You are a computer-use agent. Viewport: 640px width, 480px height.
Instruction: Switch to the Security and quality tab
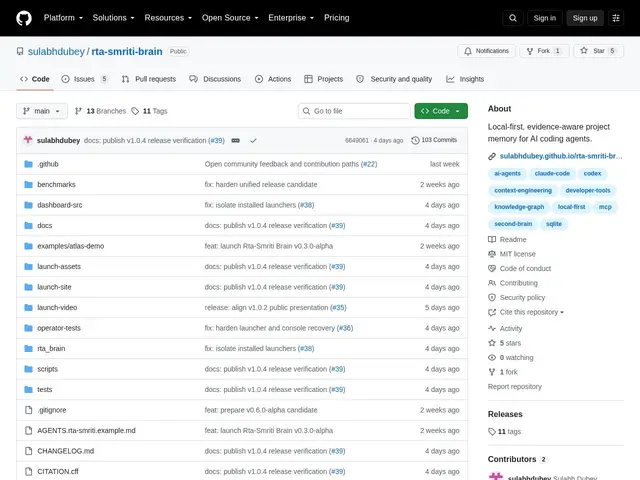point(394,79)
